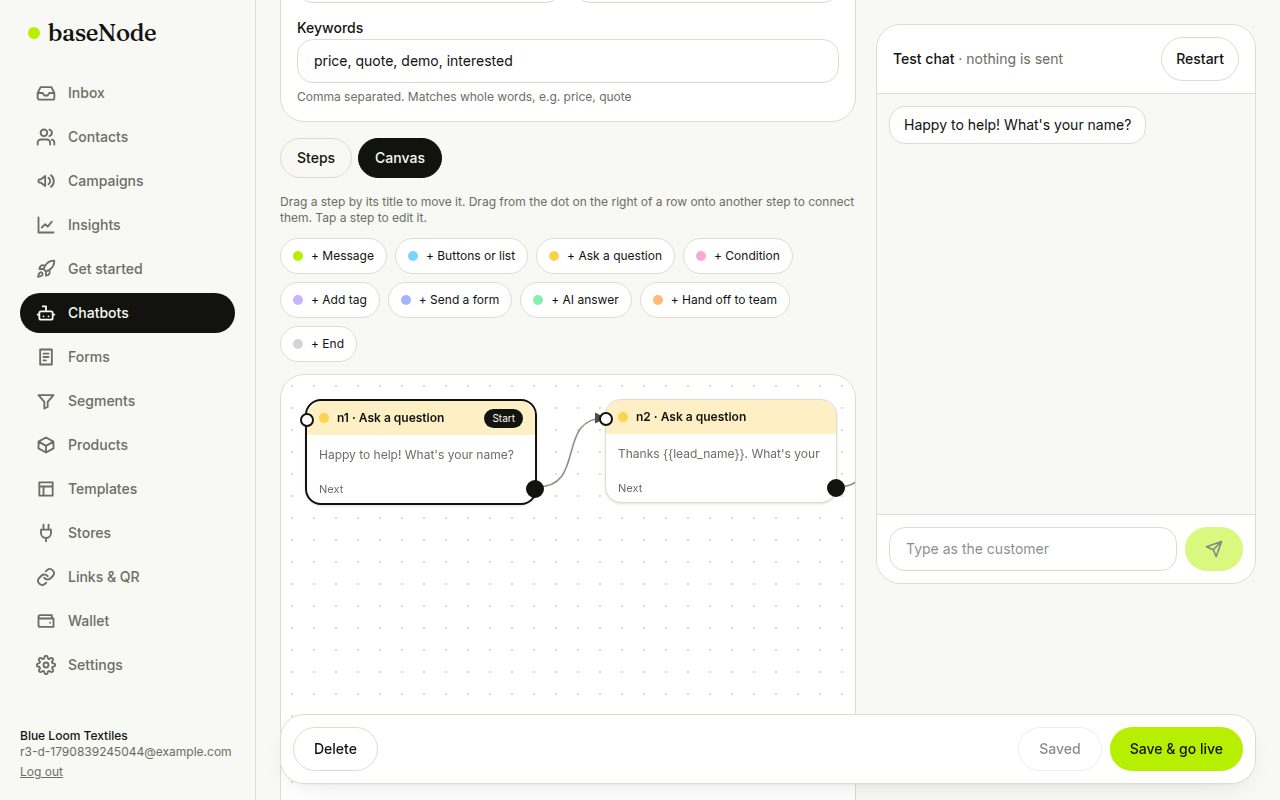Click the baseNode logo
The image size is (1280, 800).
tap(92, 33)
